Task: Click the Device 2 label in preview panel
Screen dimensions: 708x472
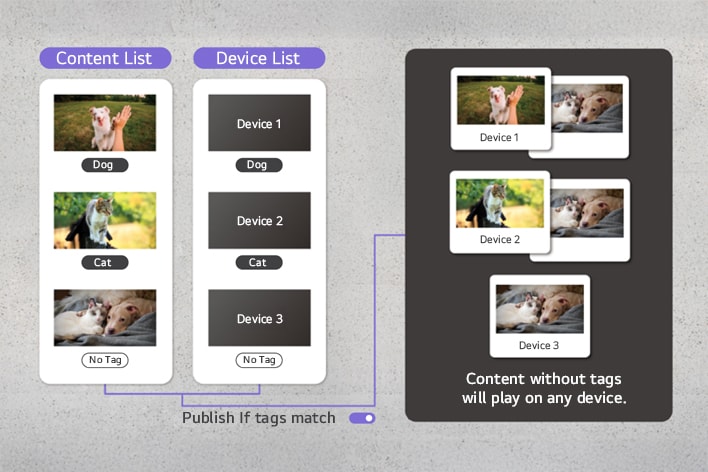Action: (x=500, y=239)
